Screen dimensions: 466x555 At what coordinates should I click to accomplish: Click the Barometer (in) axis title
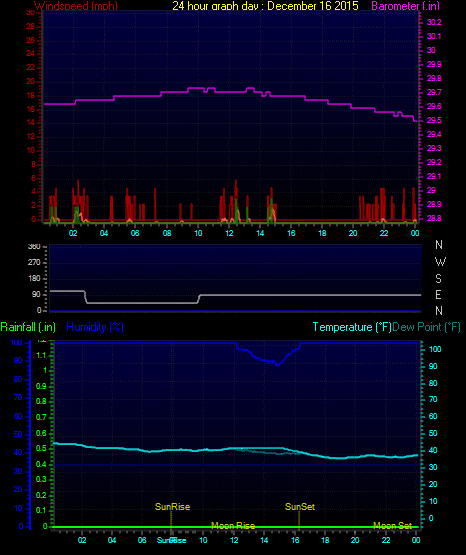pos(405,6)
